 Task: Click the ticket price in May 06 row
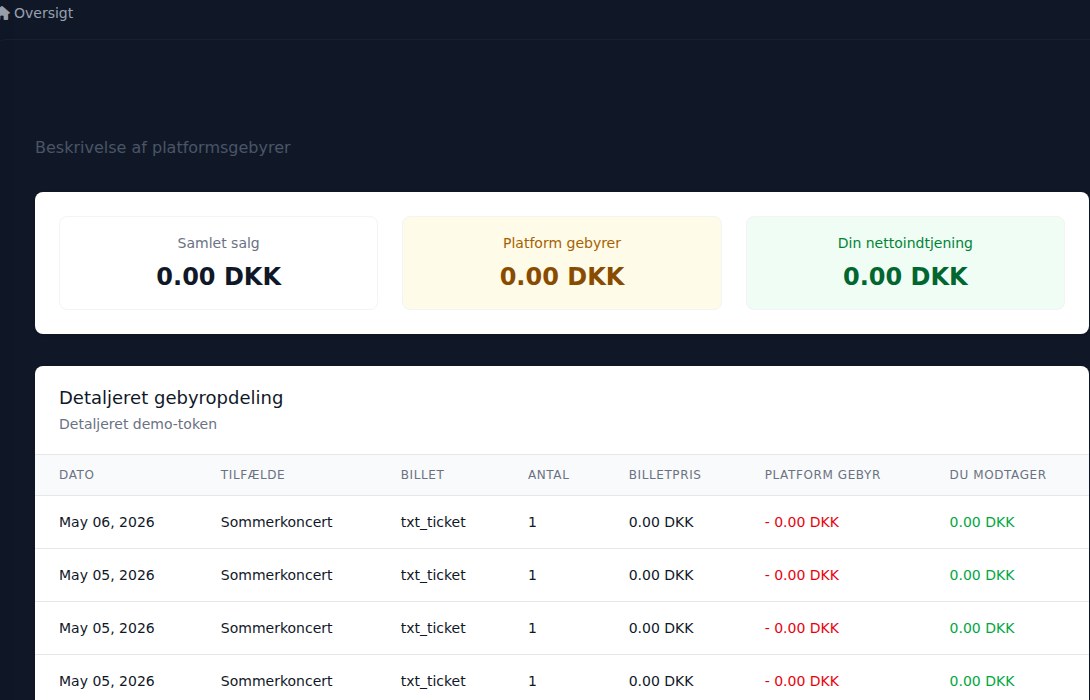click(661, 522)
